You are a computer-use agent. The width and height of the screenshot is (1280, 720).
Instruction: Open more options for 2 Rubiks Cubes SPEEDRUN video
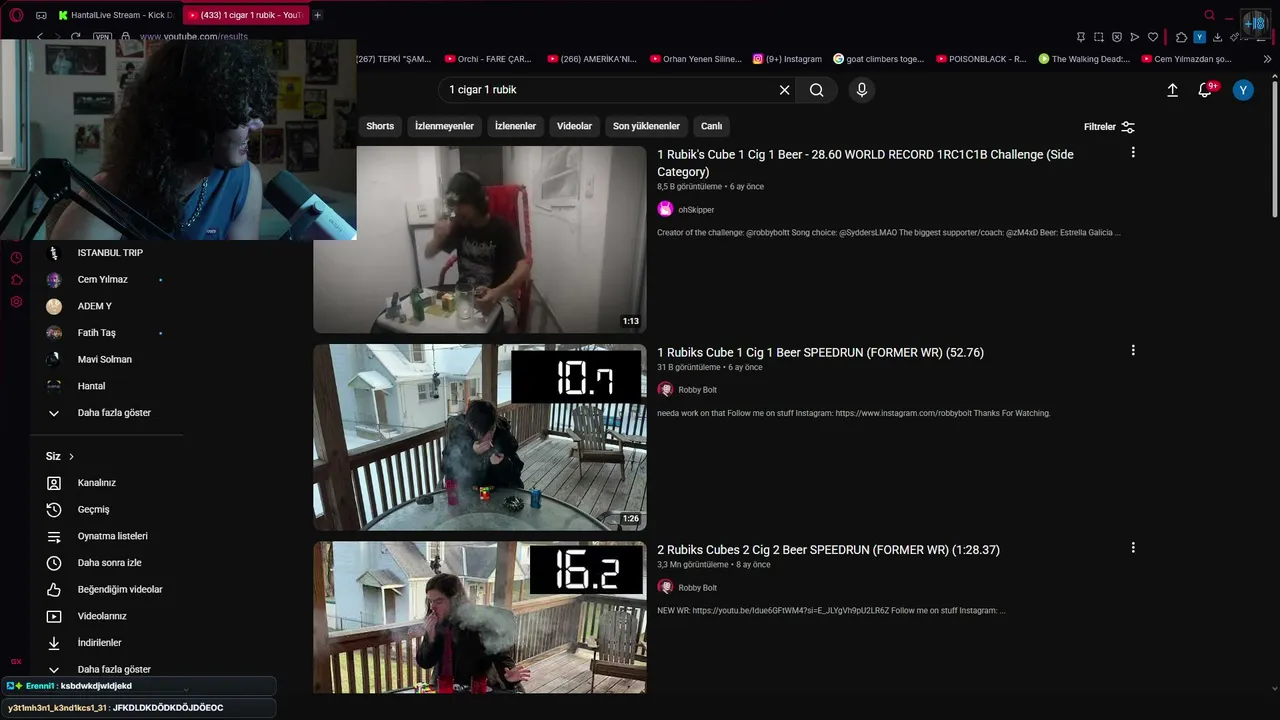[x=1133, y=548]
